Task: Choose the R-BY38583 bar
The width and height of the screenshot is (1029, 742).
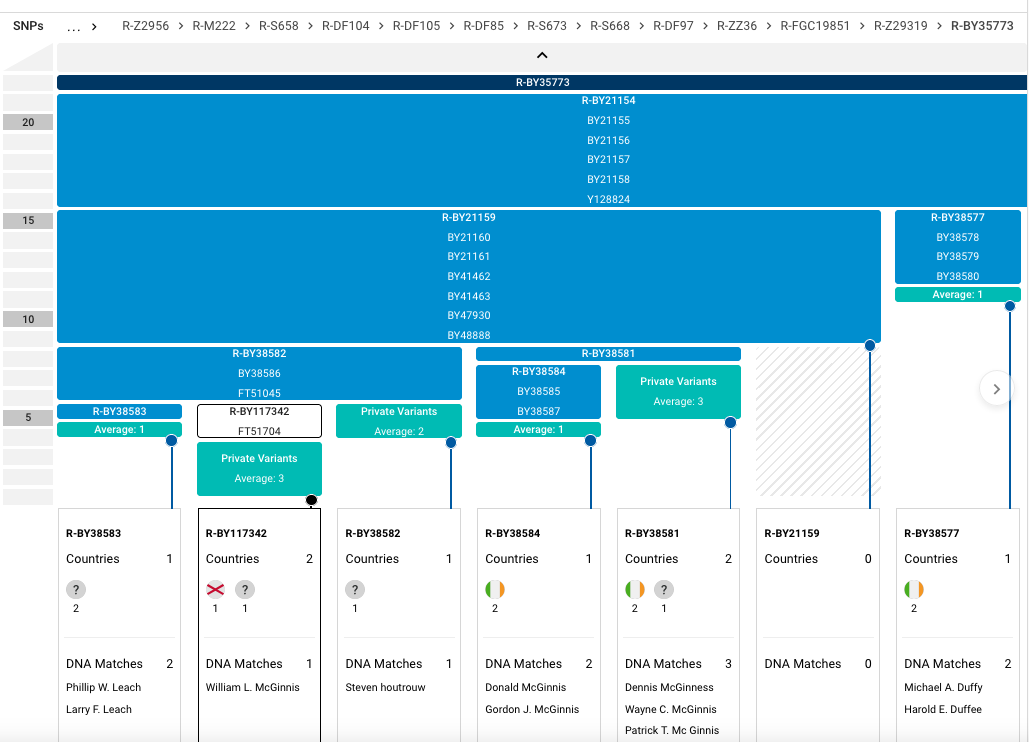Action: pos(119,411)
